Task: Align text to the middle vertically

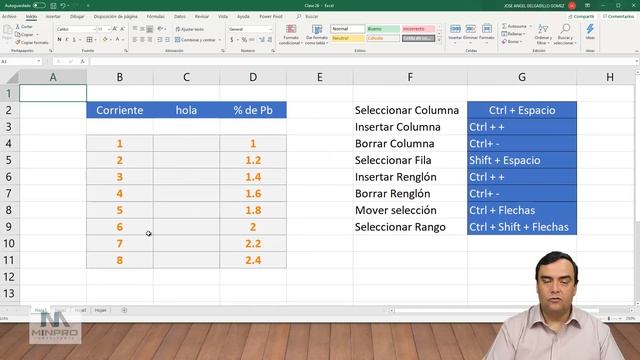Action: [x=142, y=29]
